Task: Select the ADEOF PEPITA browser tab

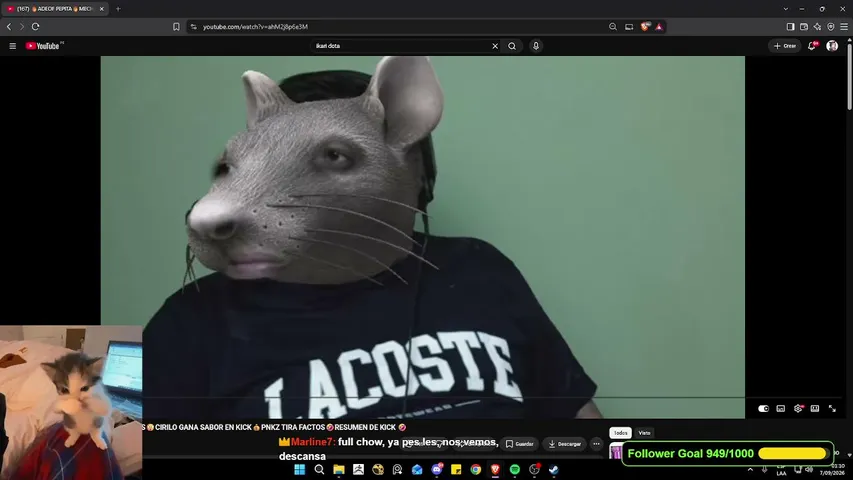Action: click(54, 9)
